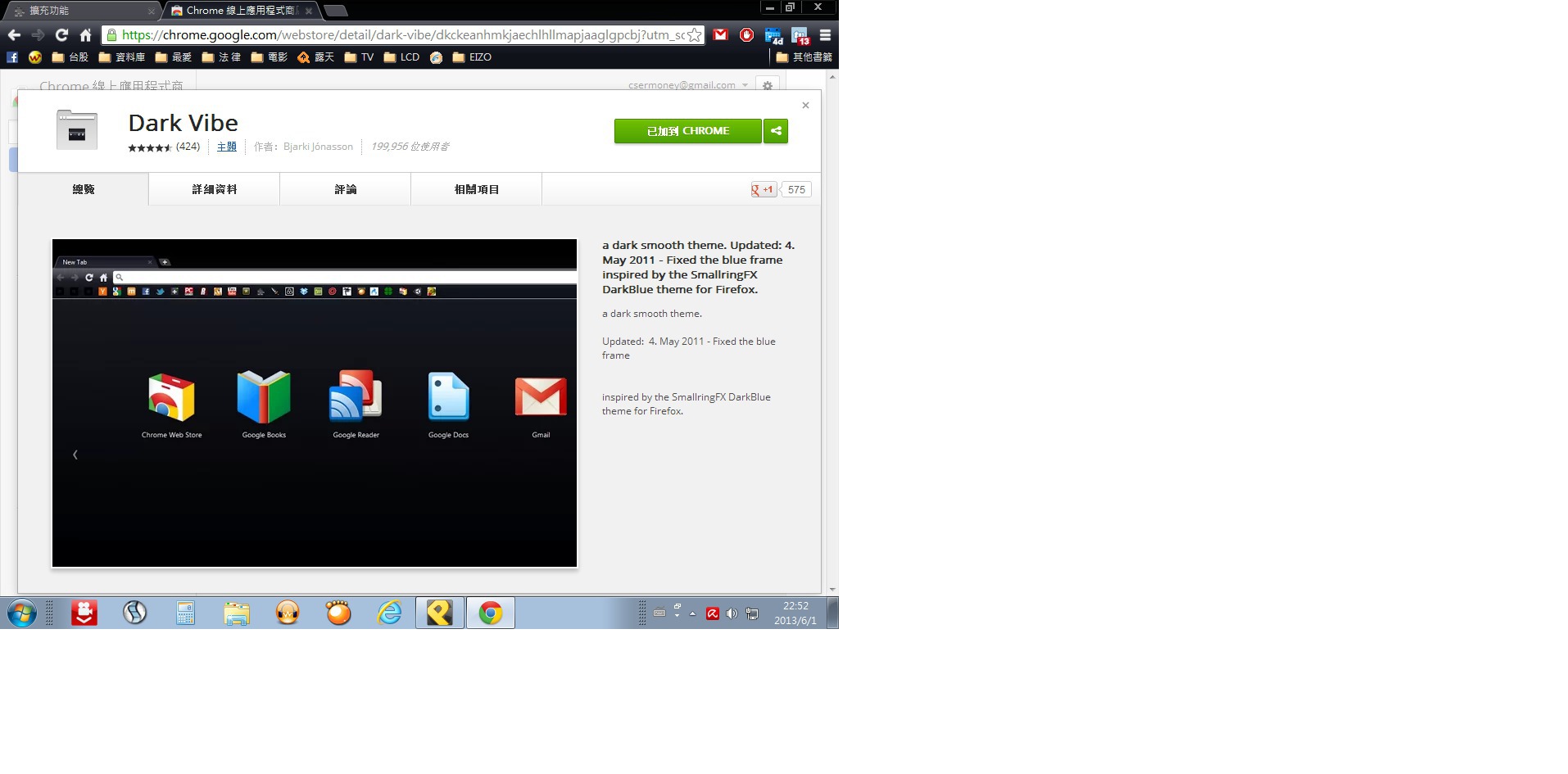Viewport: 1568px width, 774px height.
Task: Open the TV bookmarks folder
Action: tap(360, 57)
